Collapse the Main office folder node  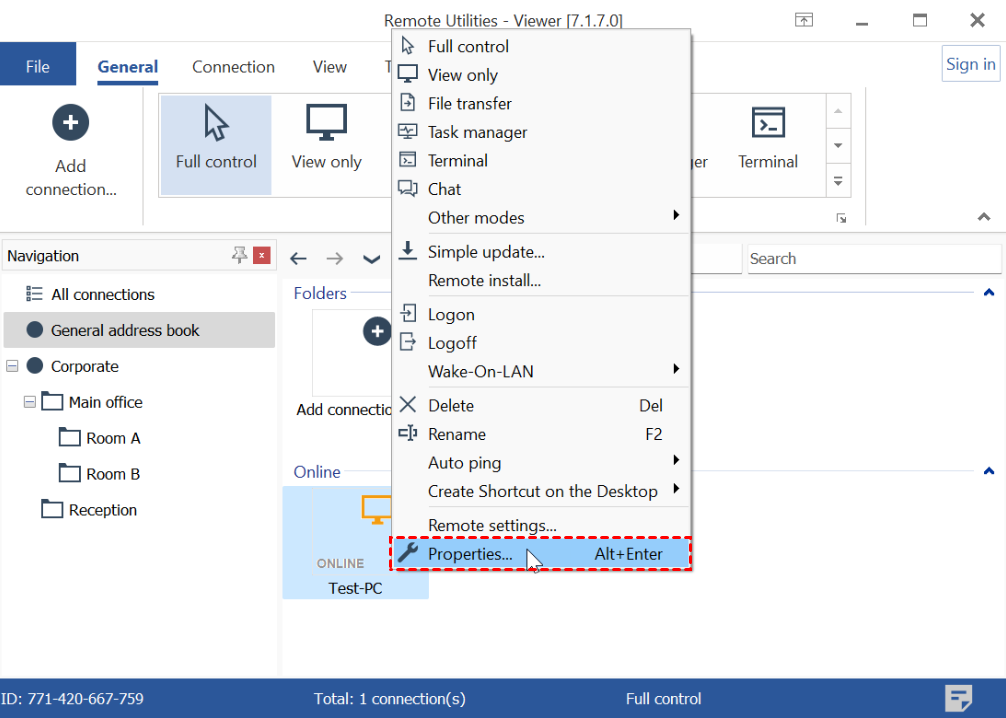30,402
